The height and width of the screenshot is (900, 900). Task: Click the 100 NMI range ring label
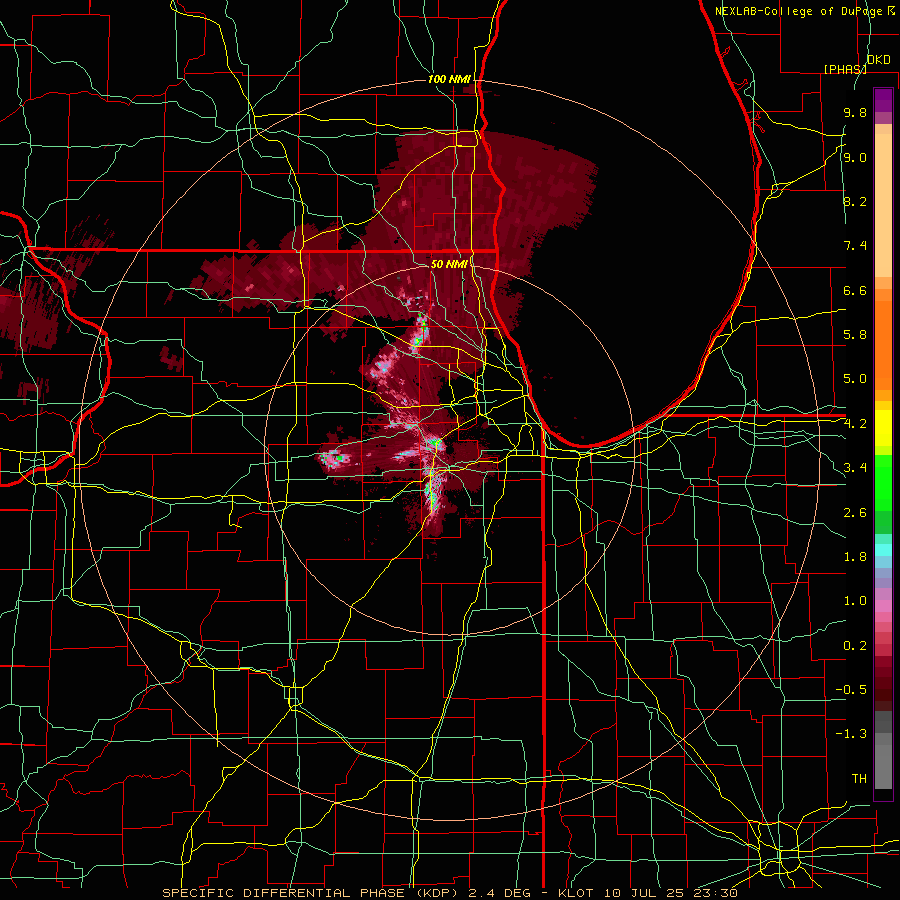coord(449,79)
